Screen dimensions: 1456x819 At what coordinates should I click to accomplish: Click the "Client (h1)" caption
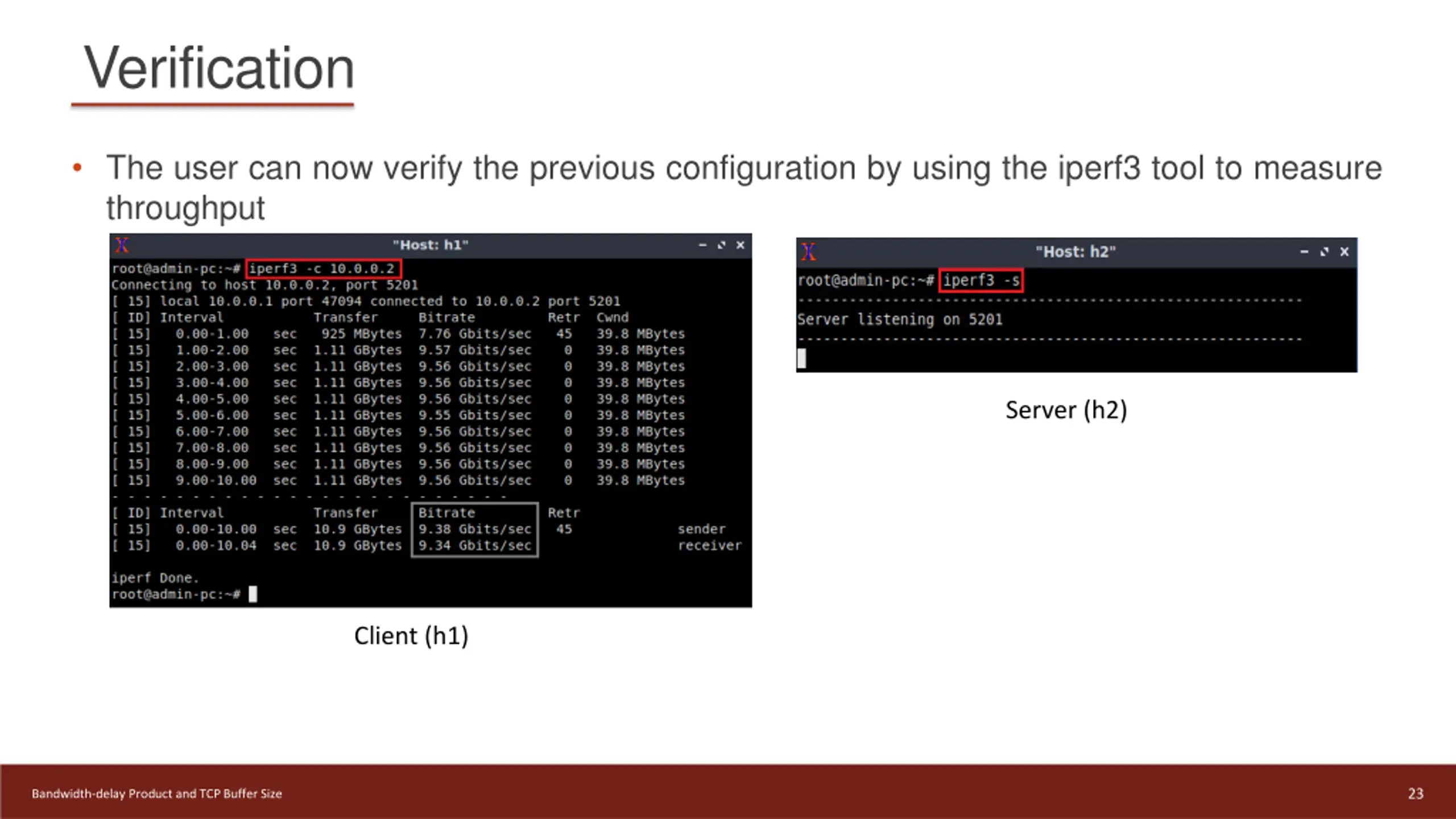[411, 636]
